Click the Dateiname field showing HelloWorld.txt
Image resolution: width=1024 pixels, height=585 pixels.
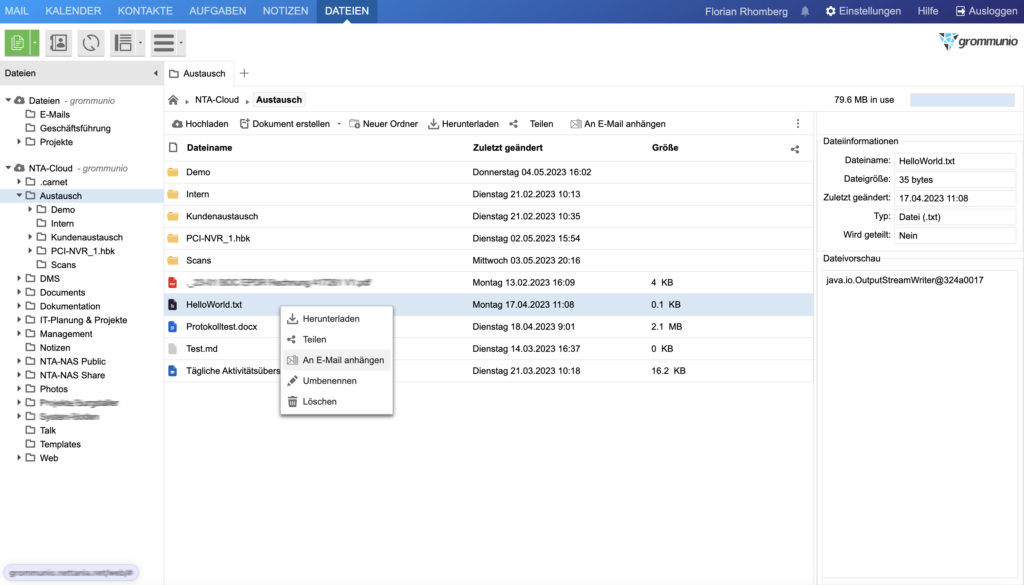(x=955, y=161)
